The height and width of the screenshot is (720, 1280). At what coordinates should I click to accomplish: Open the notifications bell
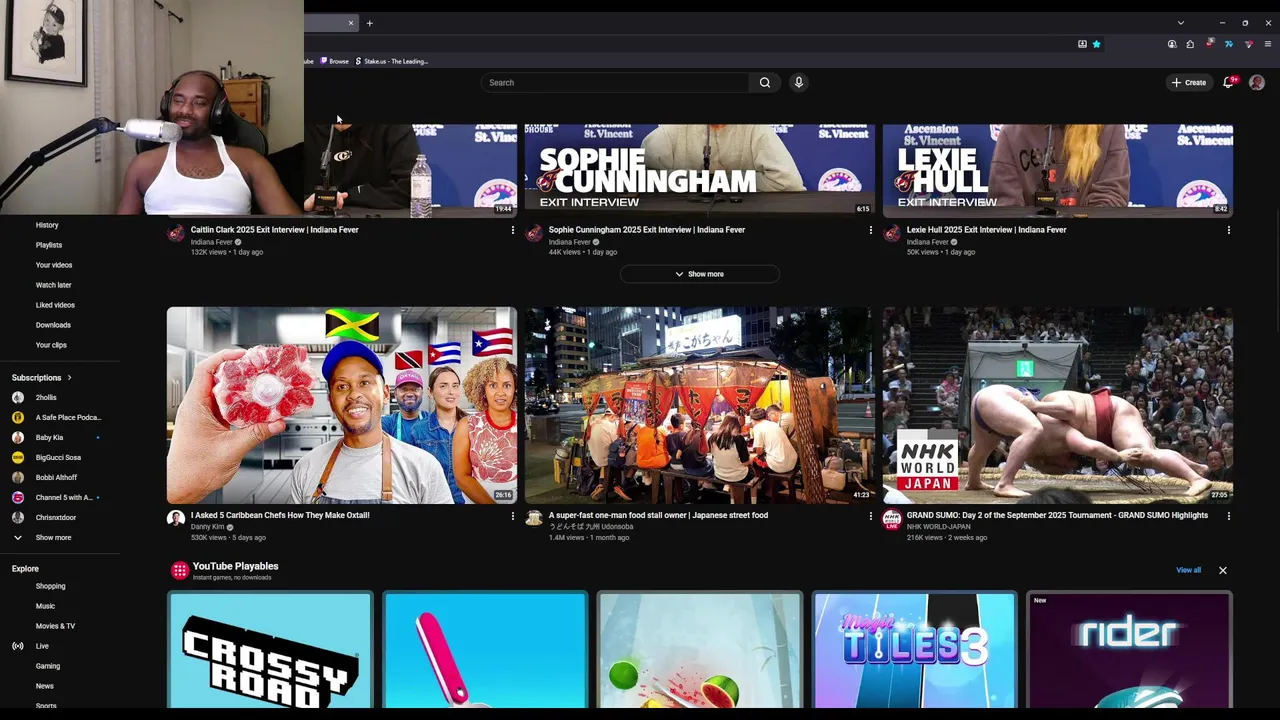click(1229, 83)
